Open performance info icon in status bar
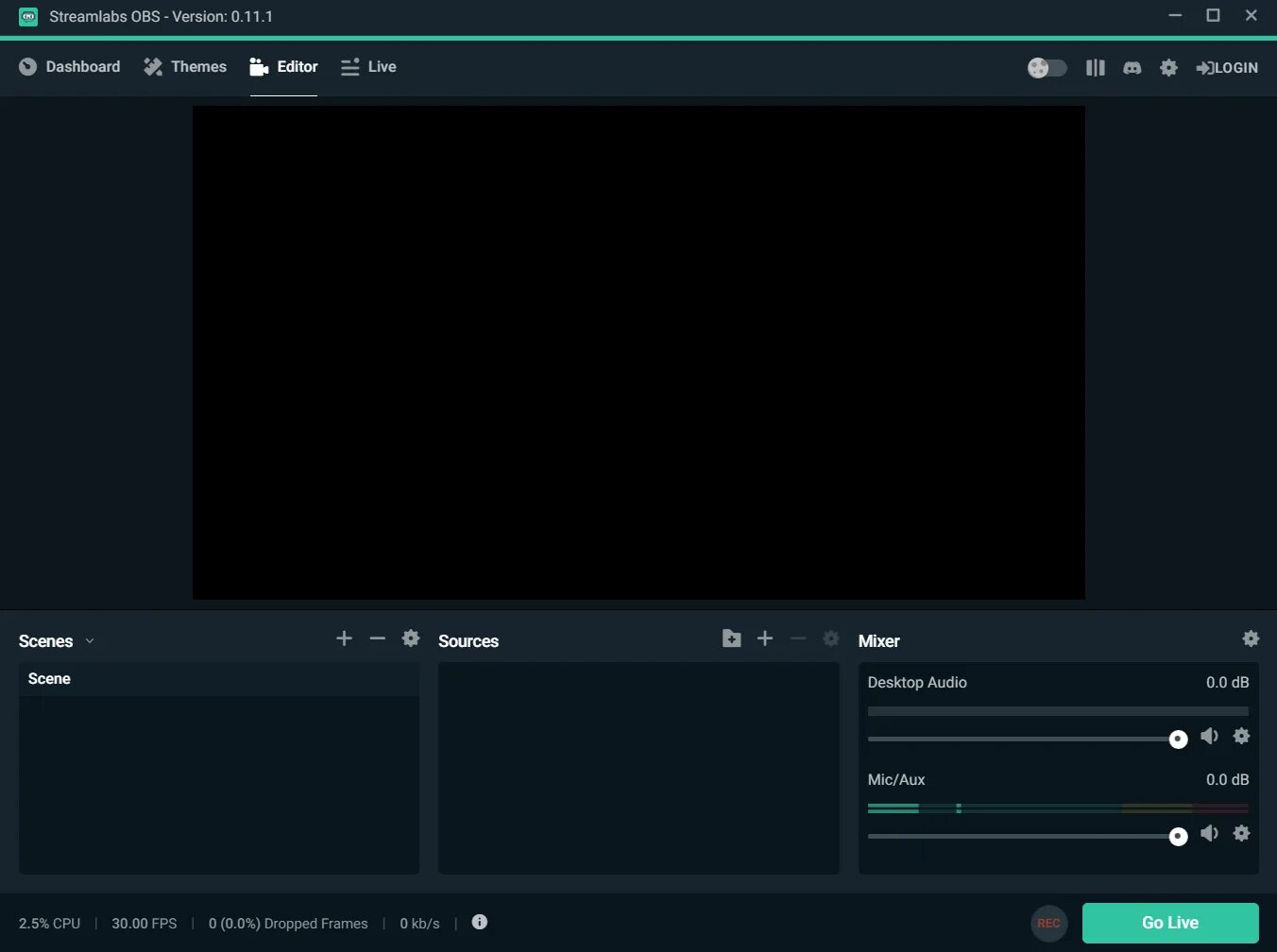This screenshot has width=1277, height=952. pos(480,922)
